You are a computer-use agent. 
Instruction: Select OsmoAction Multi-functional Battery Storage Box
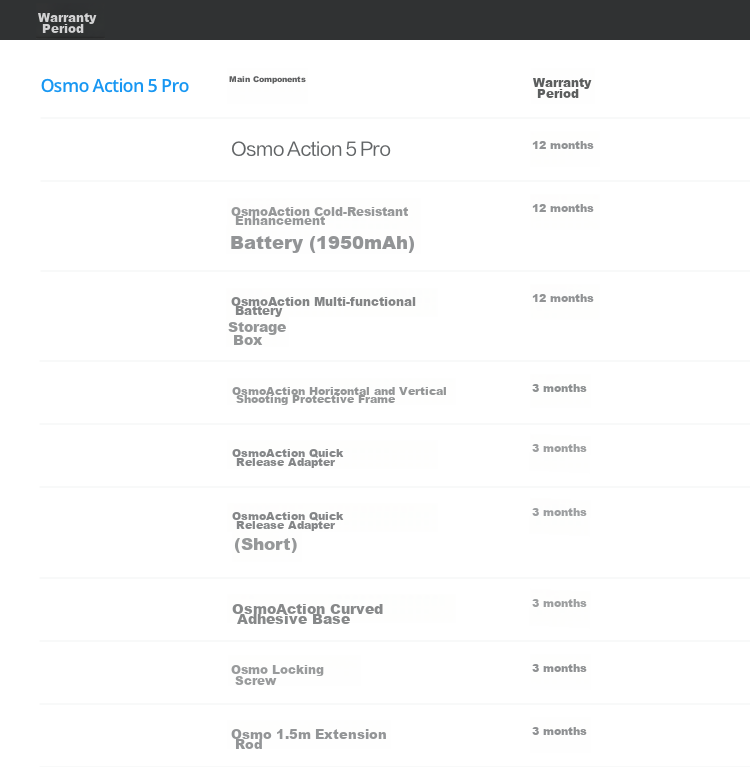[x=322, y=320]
